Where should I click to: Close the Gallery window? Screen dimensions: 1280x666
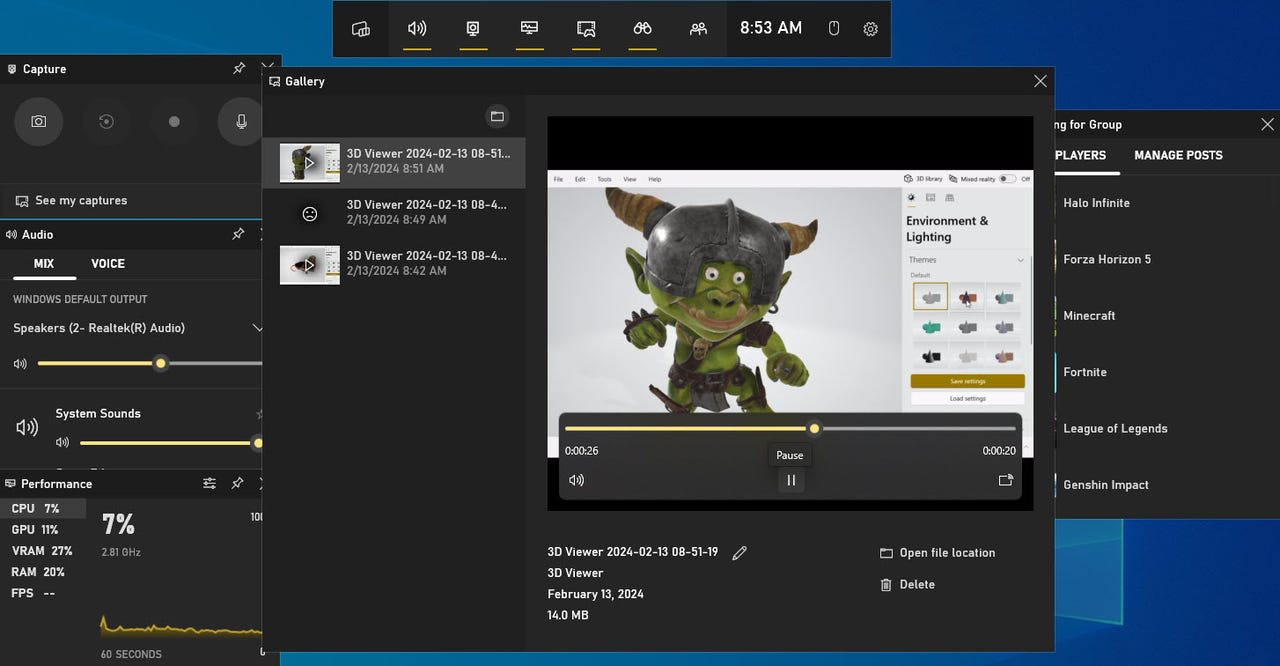click(1040, 81)
